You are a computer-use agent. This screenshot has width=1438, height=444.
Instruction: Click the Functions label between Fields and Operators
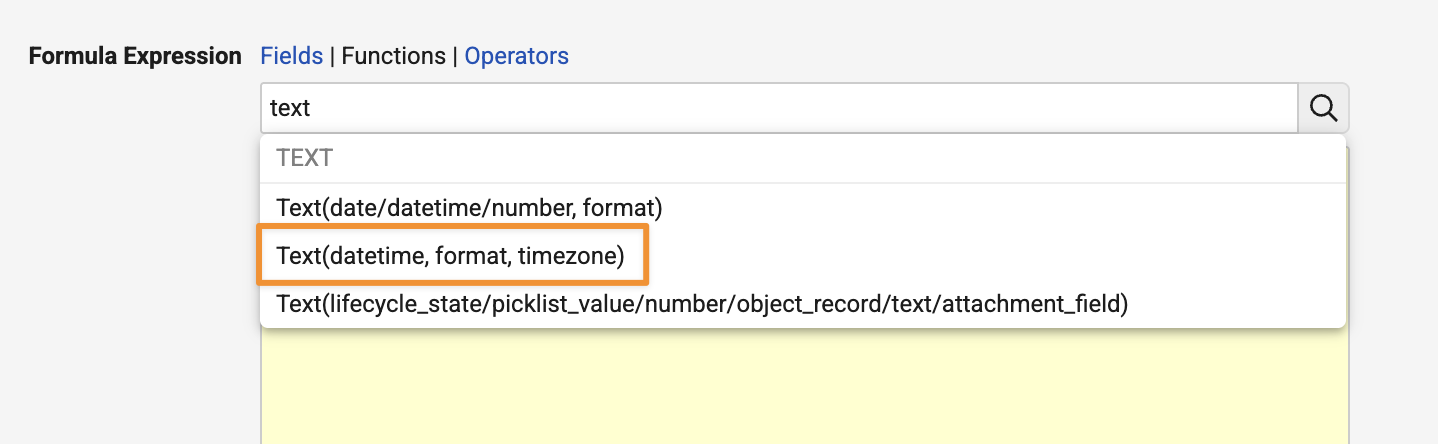393,56
